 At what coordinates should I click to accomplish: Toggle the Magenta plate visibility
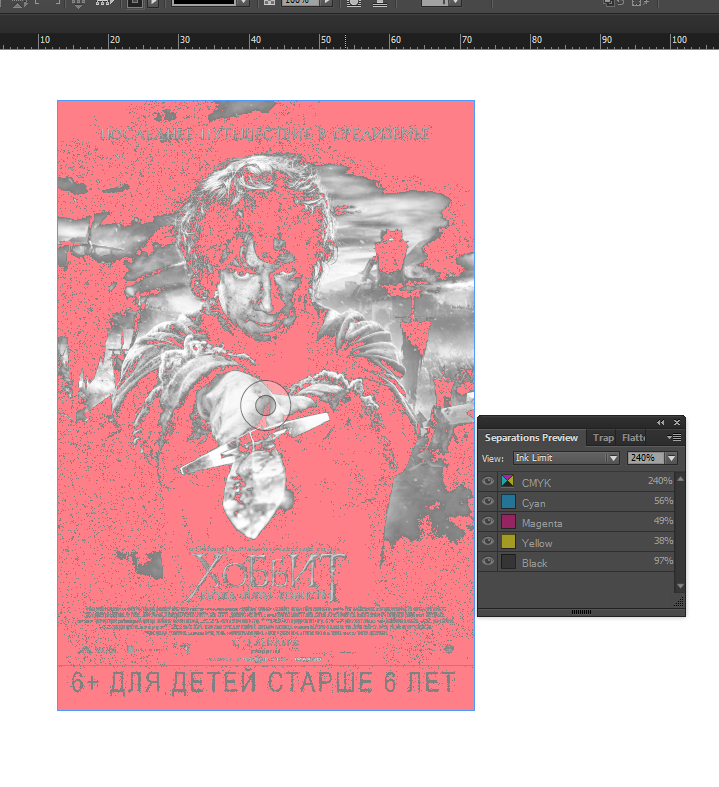pyautogui.click(x=488, y=521)
